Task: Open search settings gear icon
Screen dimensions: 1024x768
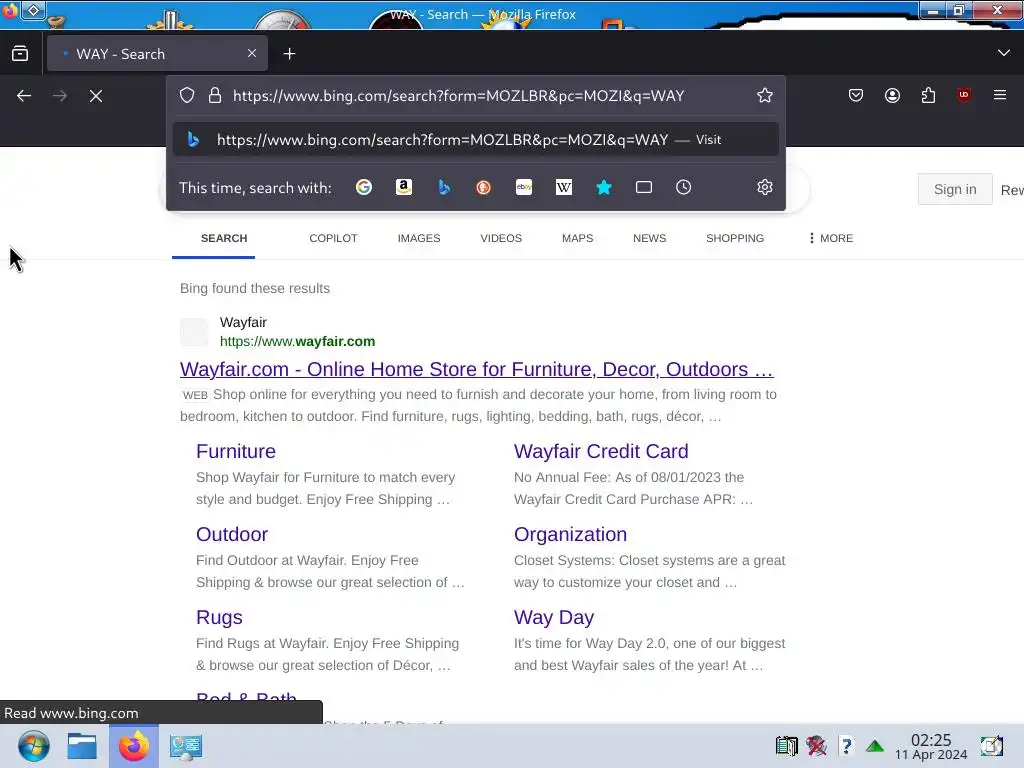Action: [765, 187]
